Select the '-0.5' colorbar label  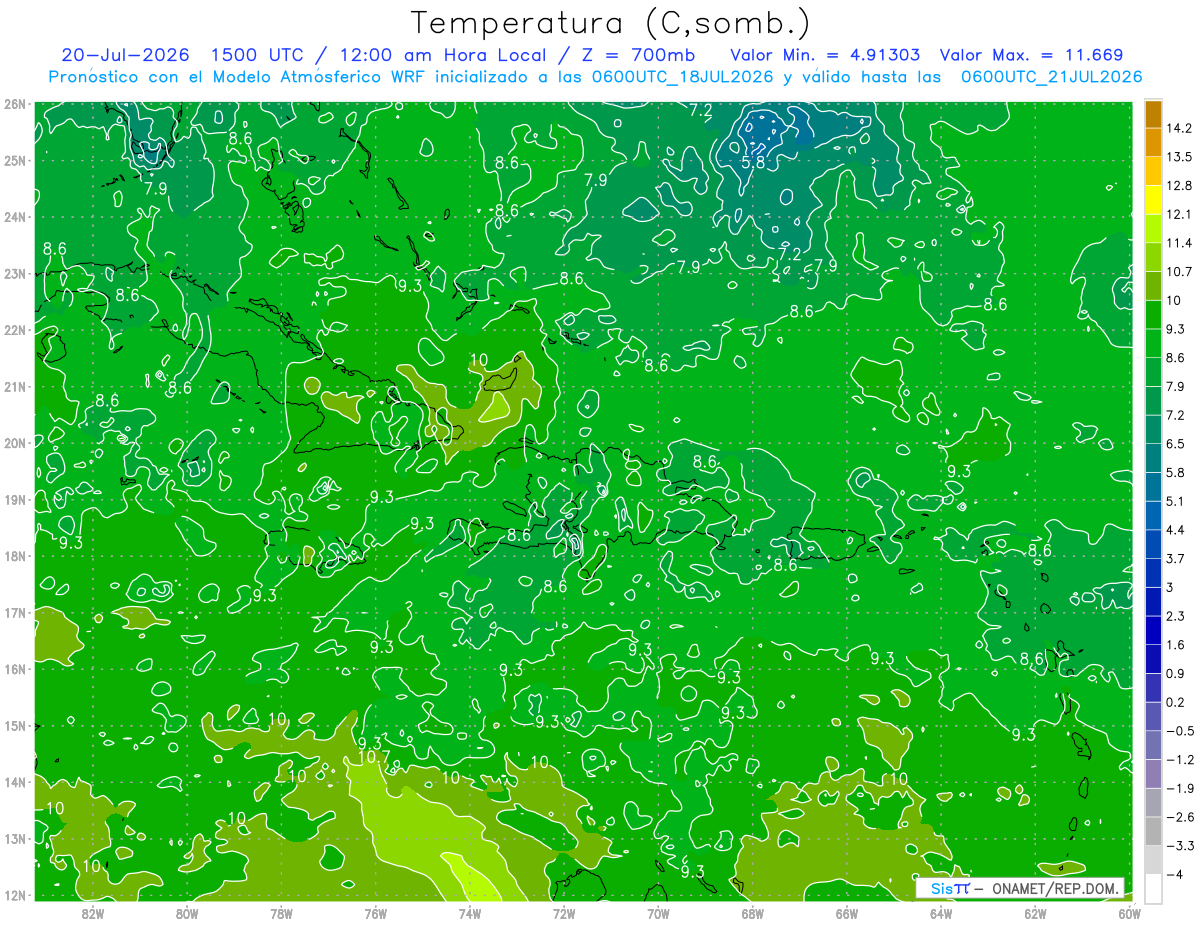(1178, 731)
